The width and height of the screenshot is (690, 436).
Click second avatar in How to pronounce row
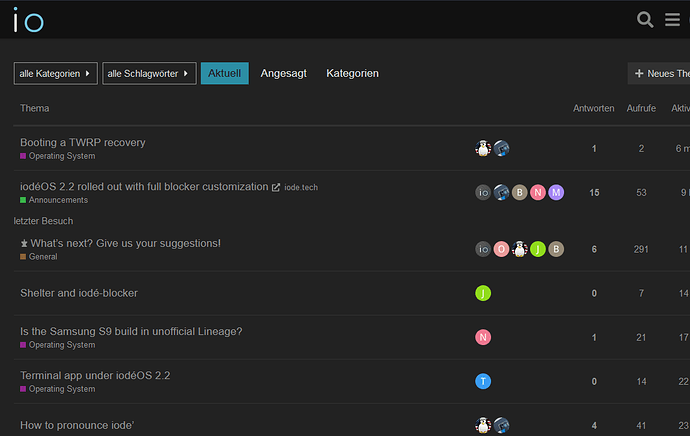pos(501,425)
